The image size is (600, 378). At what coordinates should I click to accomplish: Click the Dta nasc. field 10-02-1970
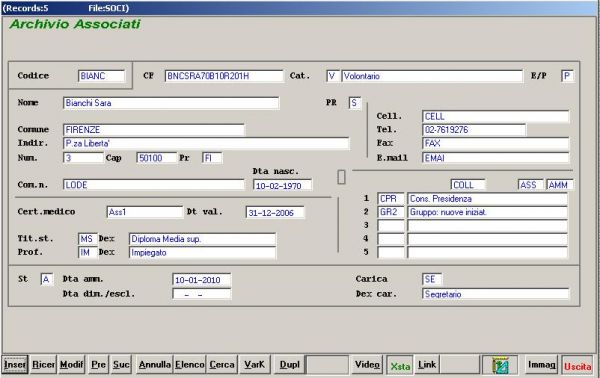tap(283, 186)
